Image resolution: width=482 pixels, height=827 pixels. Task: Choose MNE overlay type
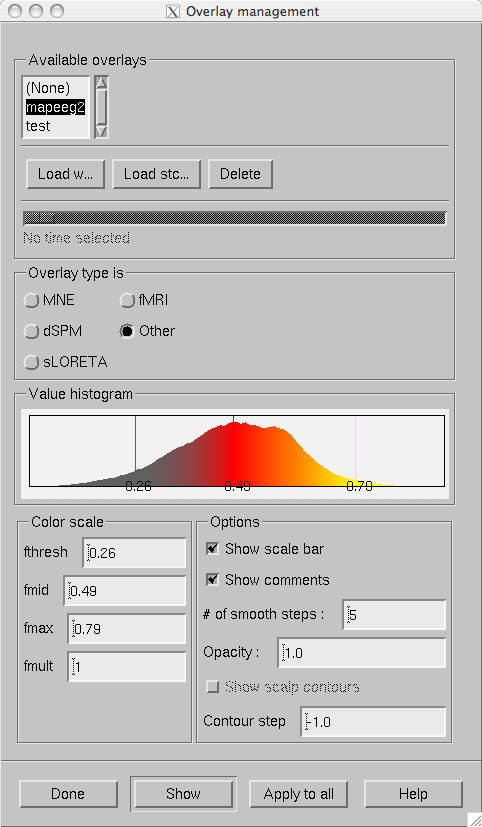point(32,301)
